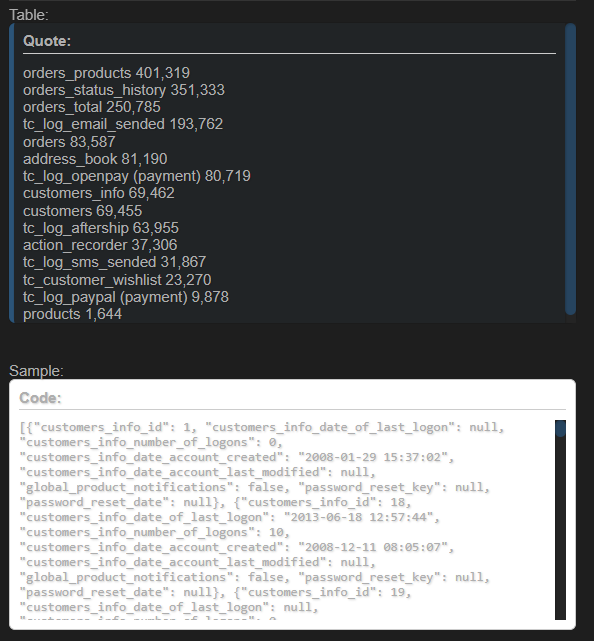594x641 pixels.
Task: Click the Code sample scrollbar thumb
Action: [560, 428]
